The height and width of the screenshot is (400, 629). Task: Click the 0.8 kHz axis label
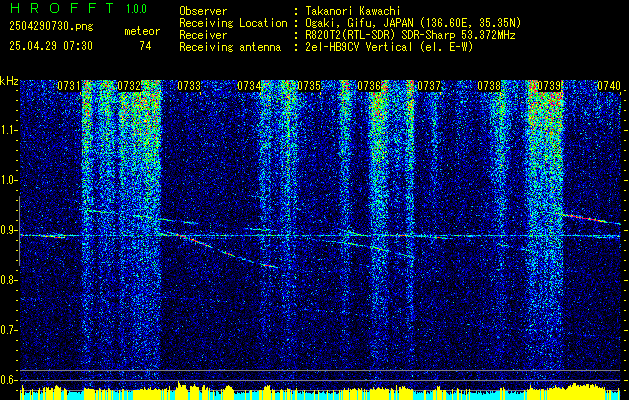[8, 280]
